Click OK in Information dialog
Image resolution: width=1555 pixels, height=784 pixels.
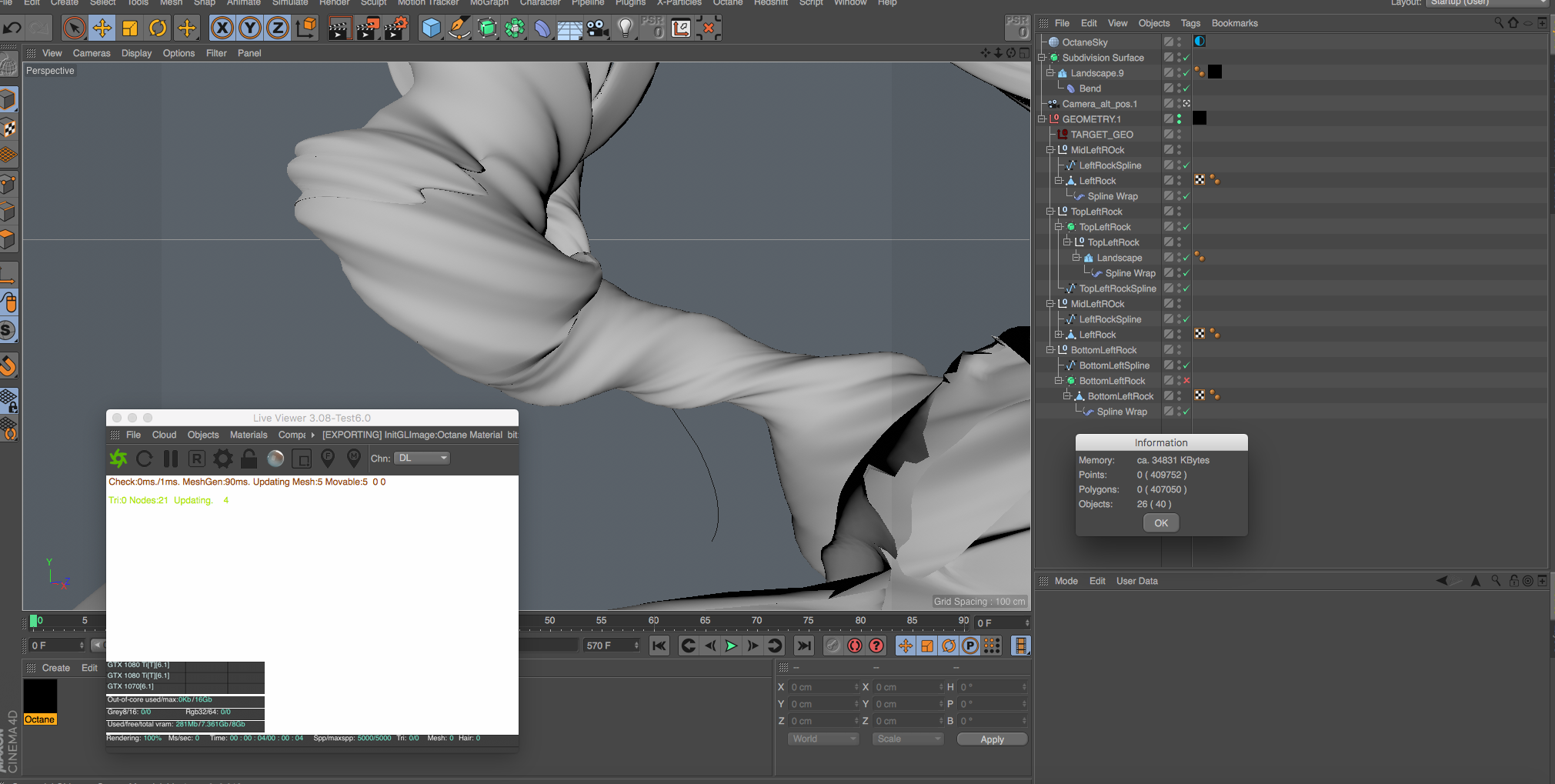pyautogui.click(x=1160, y=523)
